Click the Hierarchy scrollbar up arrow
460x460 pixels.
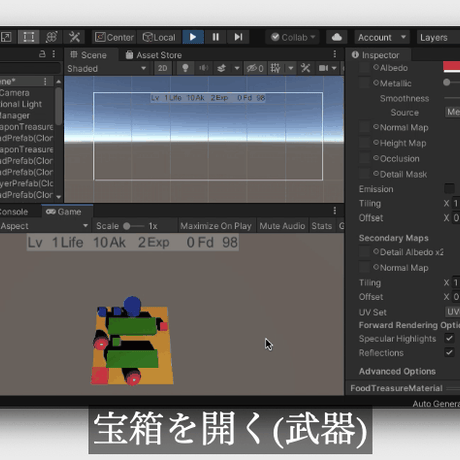(x=59, y=81)
